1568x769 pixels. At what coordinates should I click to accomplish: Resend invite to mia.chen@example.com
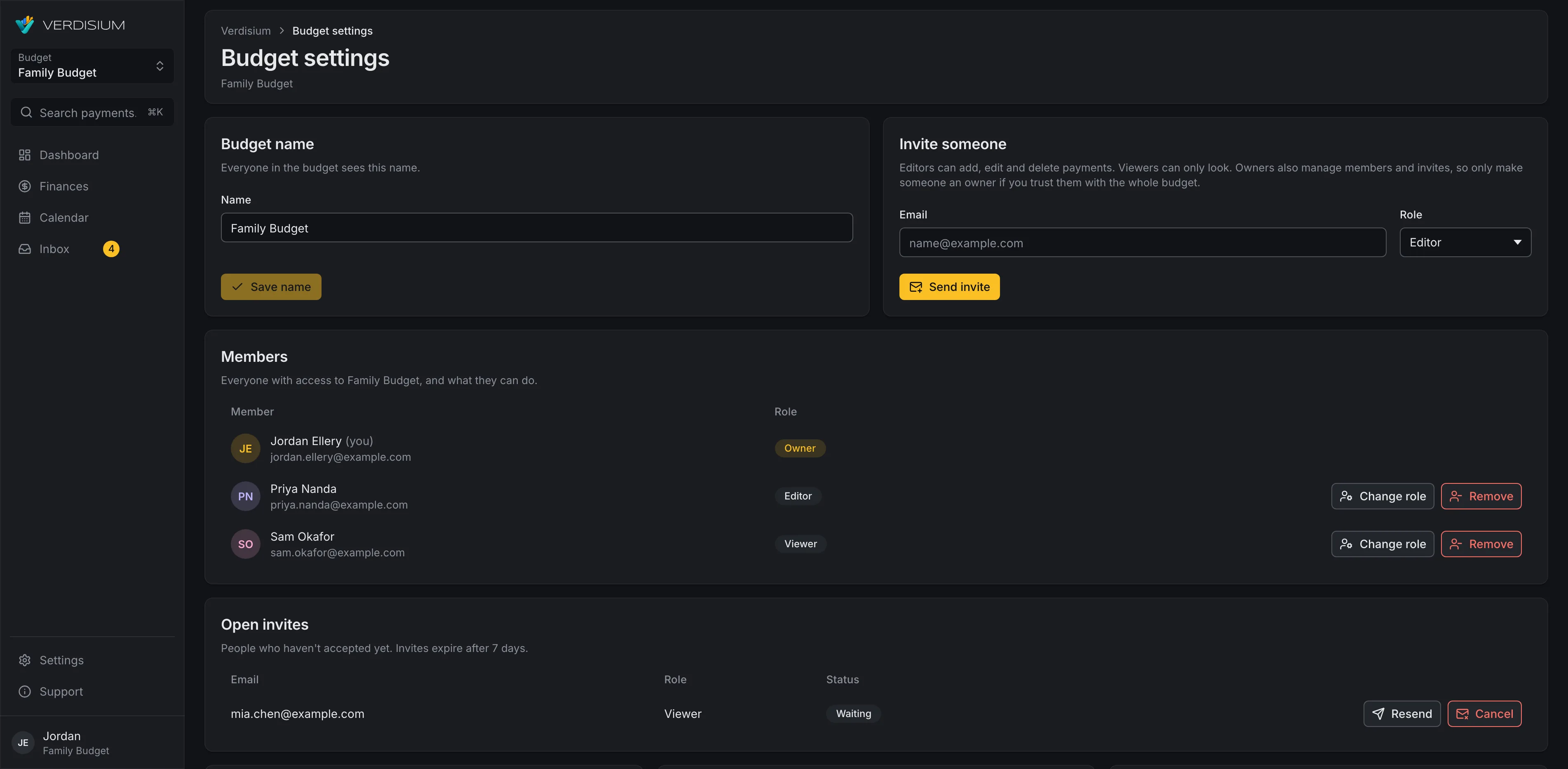point(1402,714)
